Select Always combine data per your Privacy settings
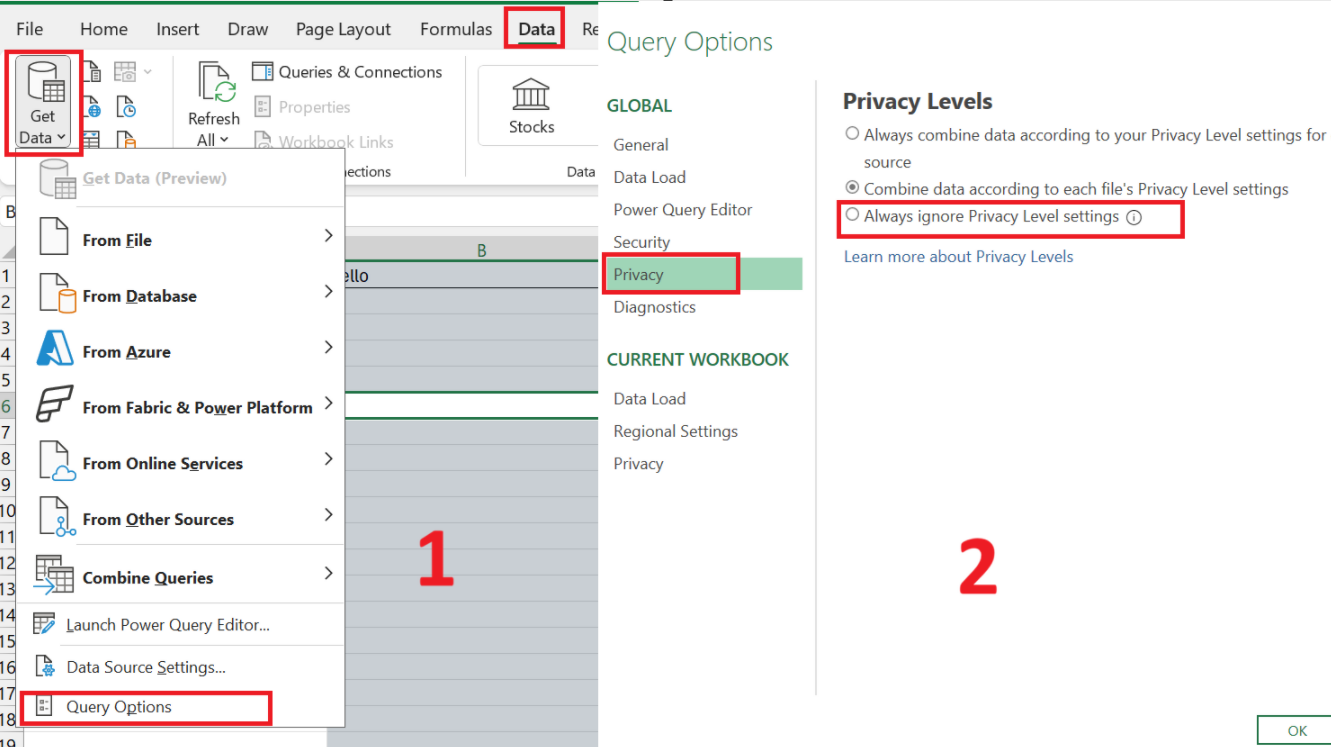The image size is (1331, 747). click(x=852, y=133)
